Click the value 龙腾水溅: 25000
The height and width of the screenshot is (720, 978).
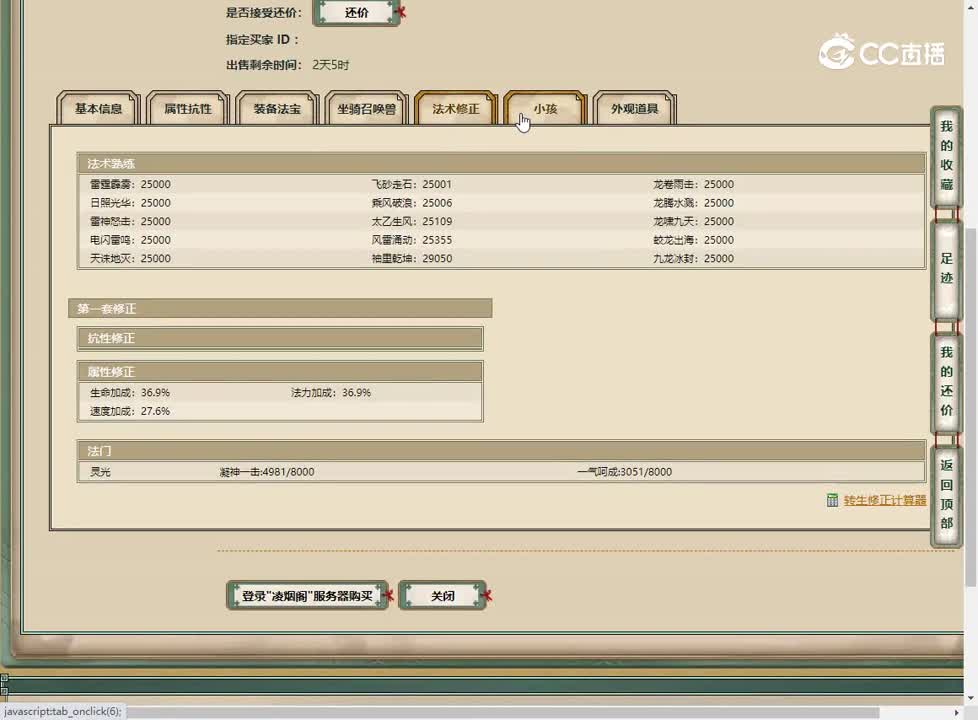pos(694,203)
